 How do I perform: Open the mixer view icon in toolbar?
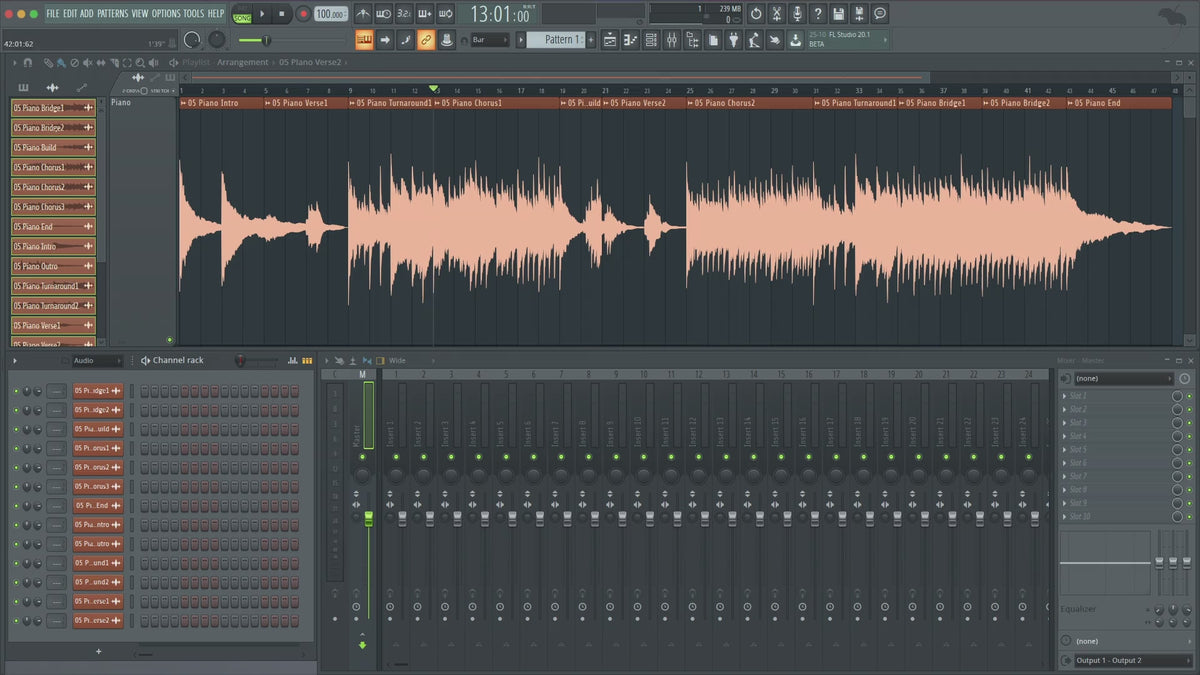pyautogui.click(x=671, y=40)
